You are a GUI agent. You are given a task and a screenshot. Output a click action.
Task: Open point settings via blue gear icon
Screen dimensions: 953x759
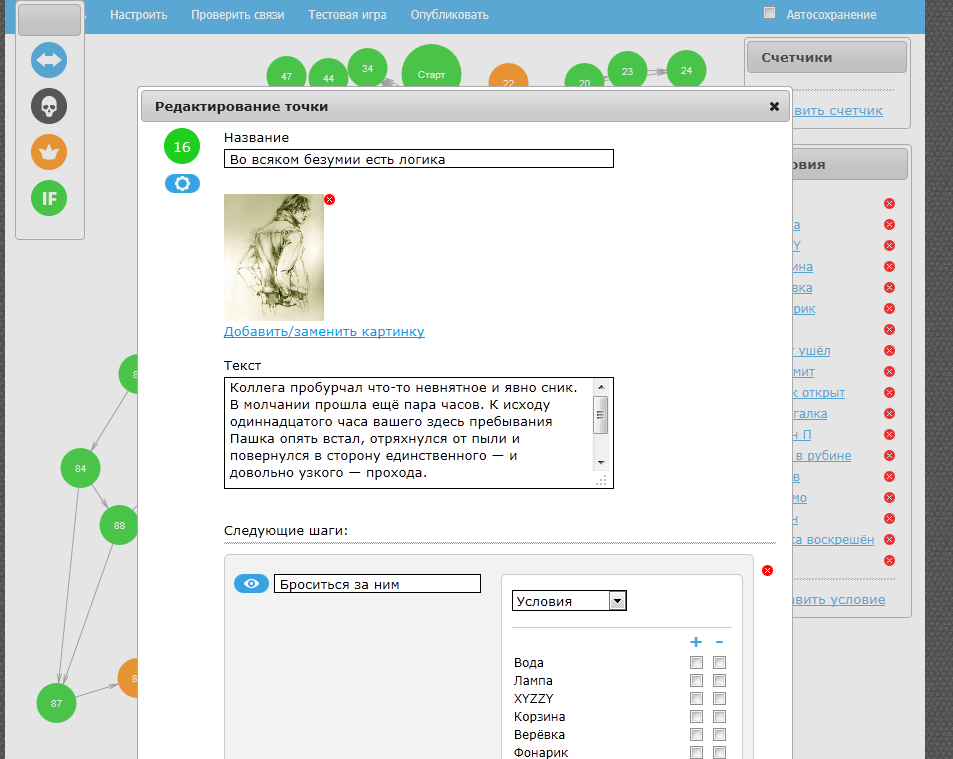(182, 184)
